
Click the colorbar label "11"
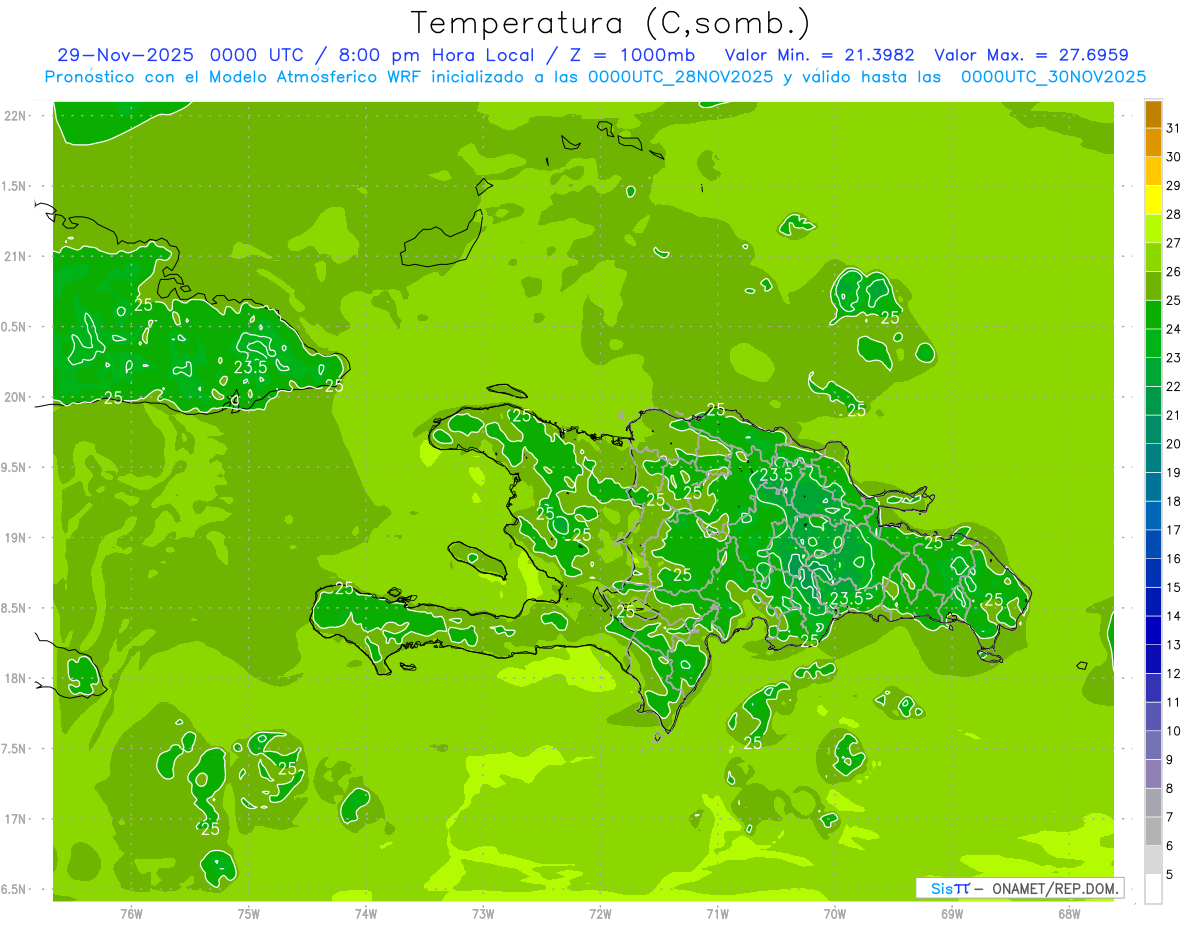pos(1174,702)
